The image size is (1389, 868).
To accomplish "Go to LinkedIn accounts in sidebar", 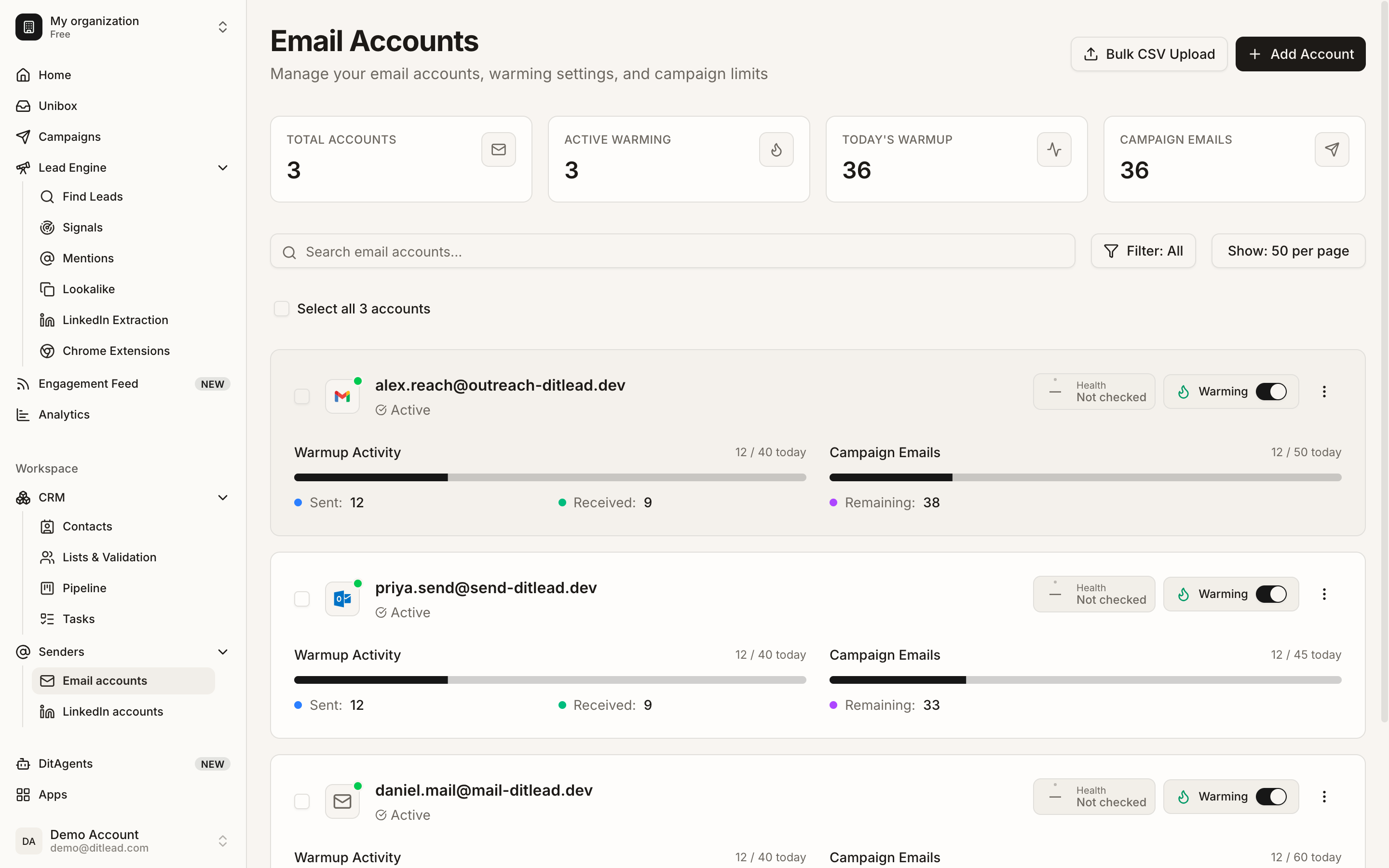I will point(123,712).
